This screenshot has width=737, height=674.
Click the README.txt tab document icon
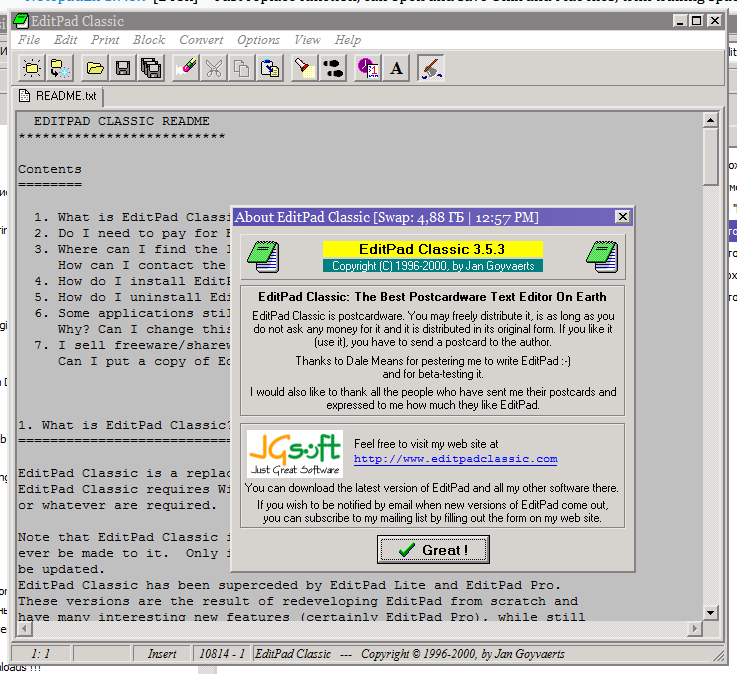point(24,96)
